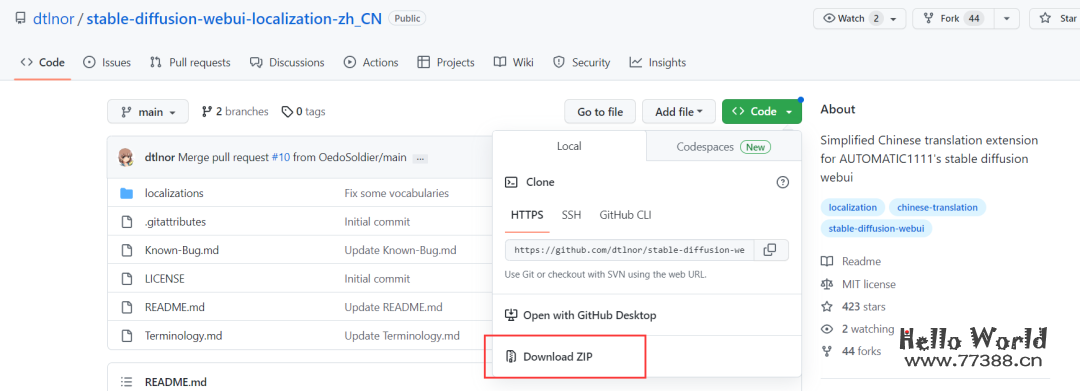
Task: Click the dtlnor owner link
Action: pyautogui.click(x=54, y=19)
